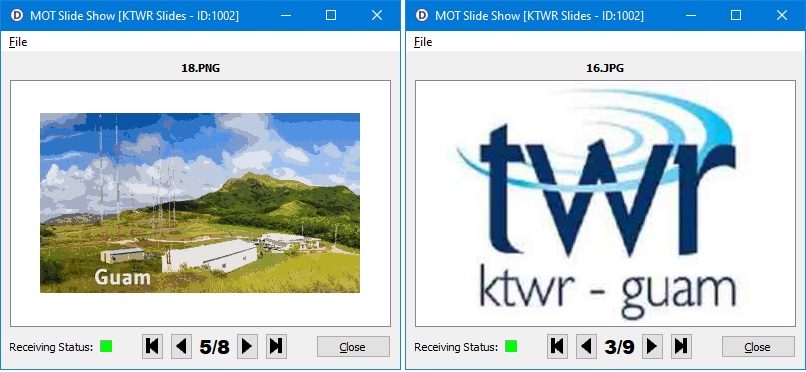Click green receiving status indicator in right window
Image resolution: width=806 pixels, height=372 pixels.
pos(511,346)
